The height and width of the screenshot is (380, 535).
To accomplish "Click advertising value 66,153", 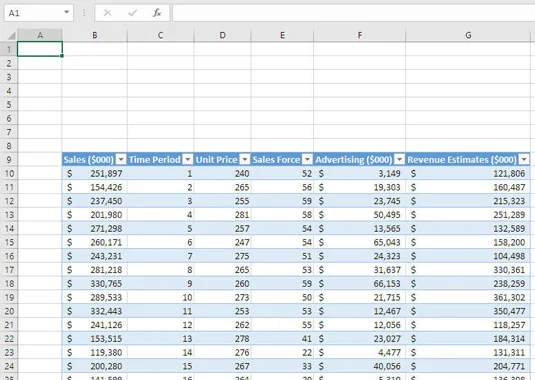I will [x=387, y=283].
